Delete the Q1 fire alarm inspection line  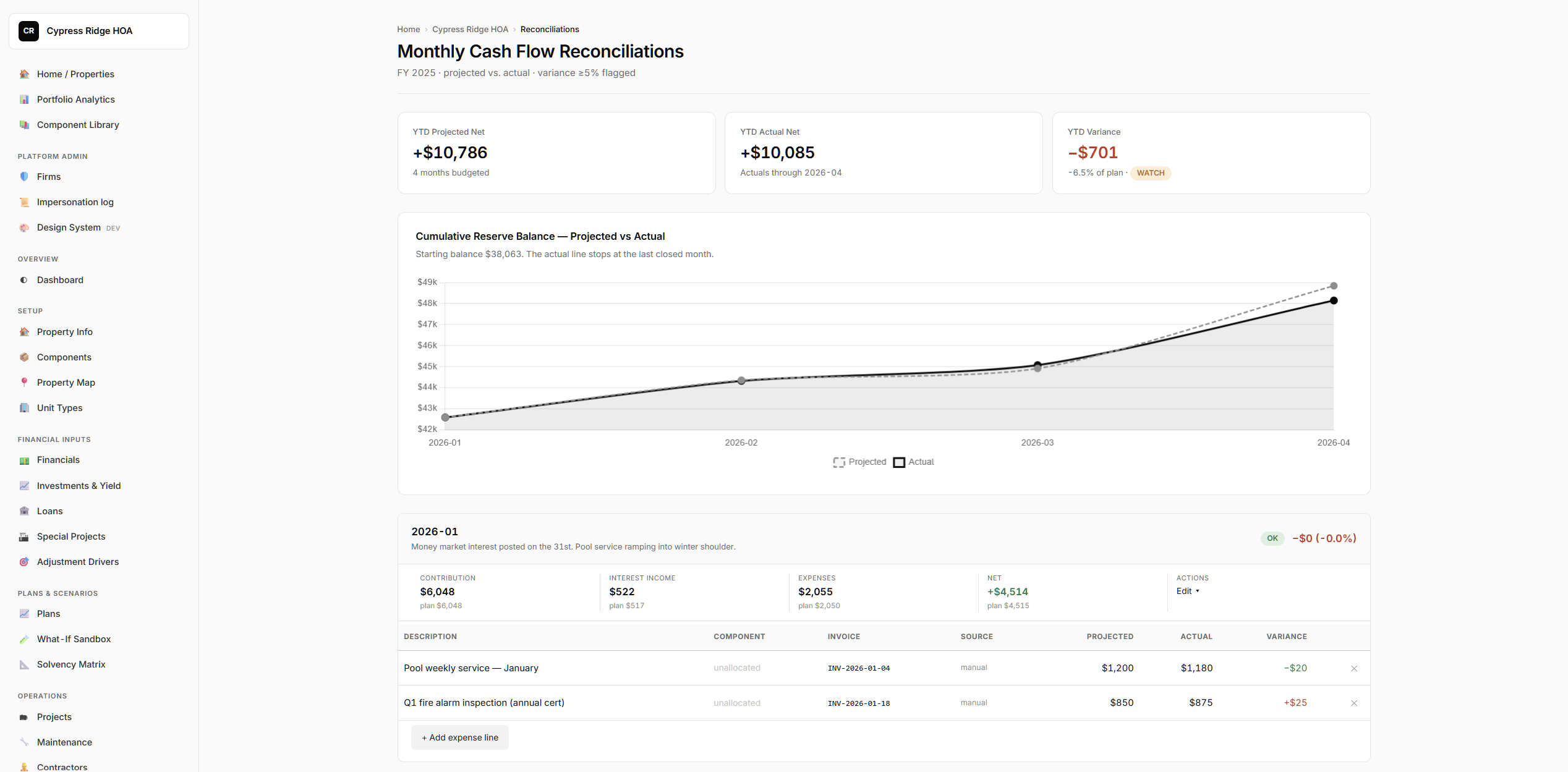pos(1354,703)
